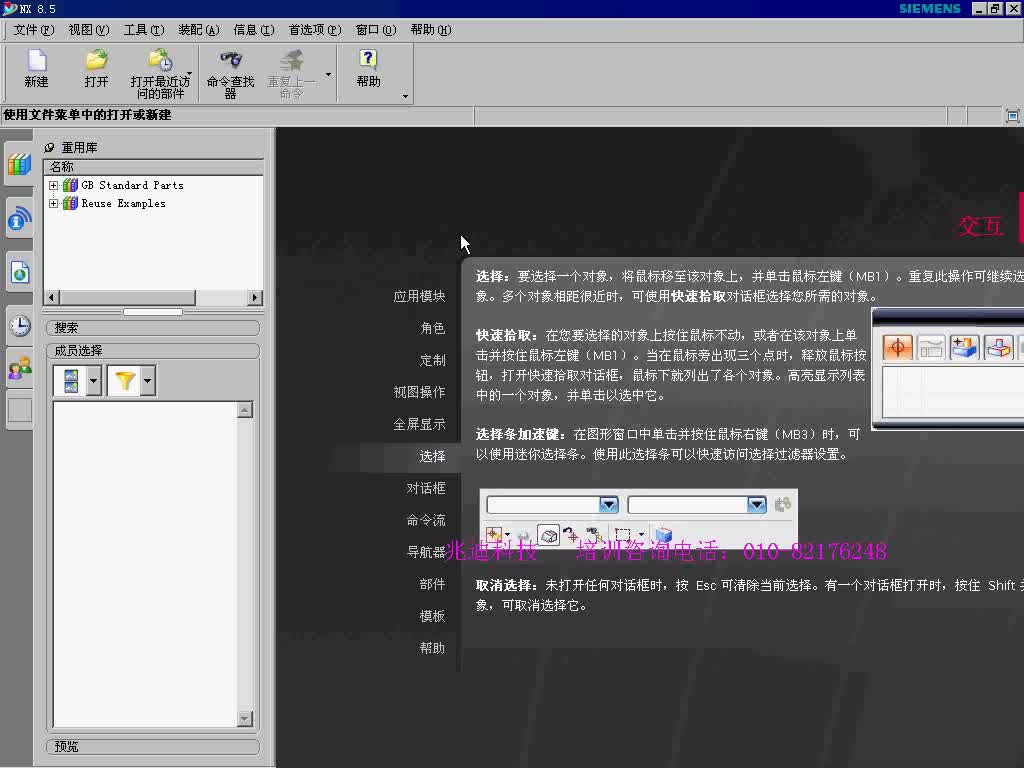Click the panel splitter grip above 搜索
Image resolution: width=1024 pixels, height=768 pixels.
153,312
